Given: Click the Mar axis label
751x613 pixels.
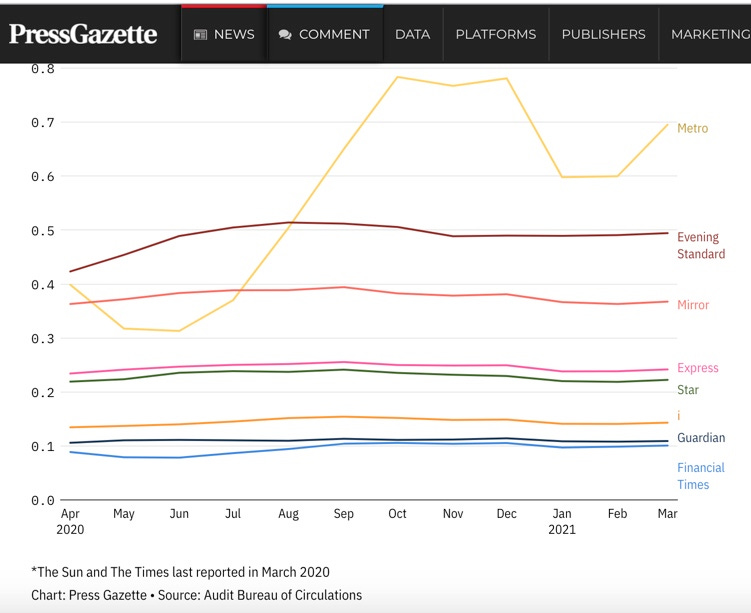Looking at the screenshot, I should [x=667, y=514].
